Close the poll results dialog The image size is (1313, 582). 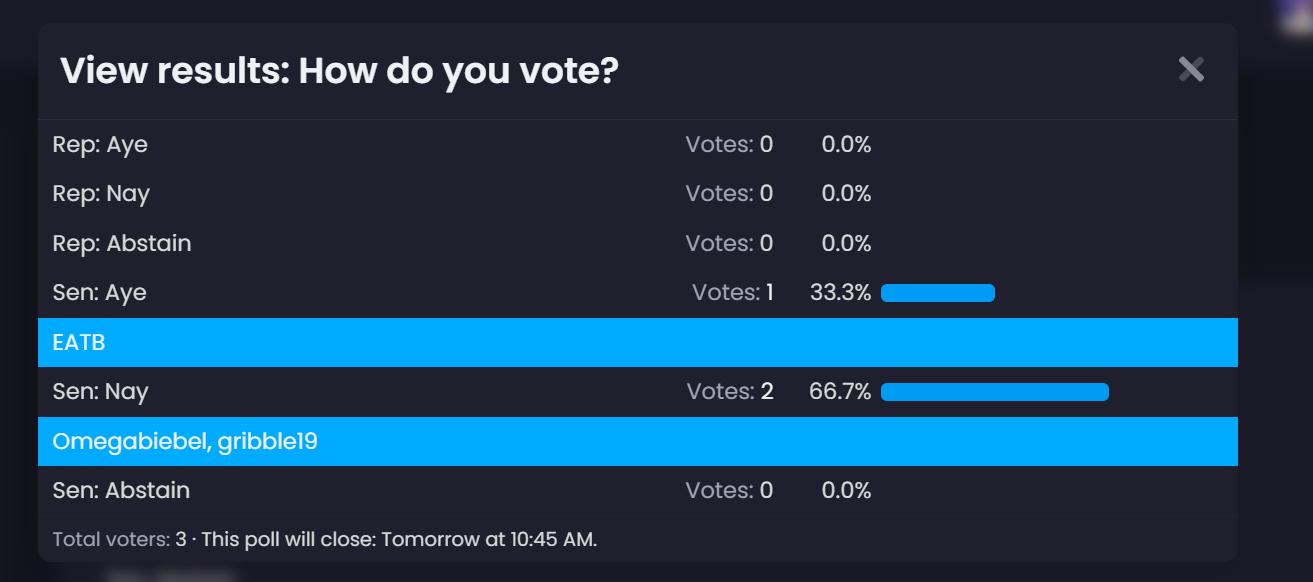pos(1190,70)
